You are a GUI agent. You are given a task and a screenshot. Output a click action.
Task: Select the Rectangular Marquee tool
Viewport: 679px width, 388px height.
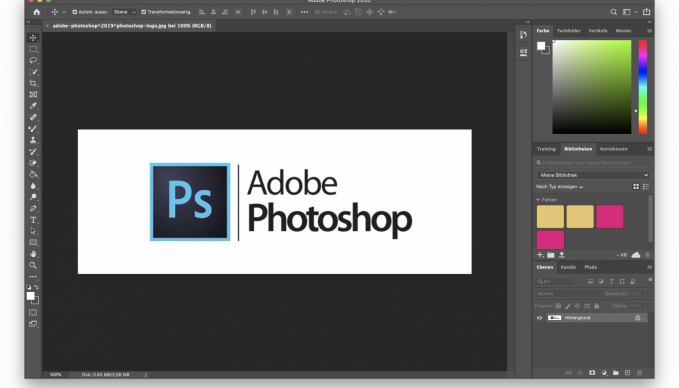click(33, 49)
